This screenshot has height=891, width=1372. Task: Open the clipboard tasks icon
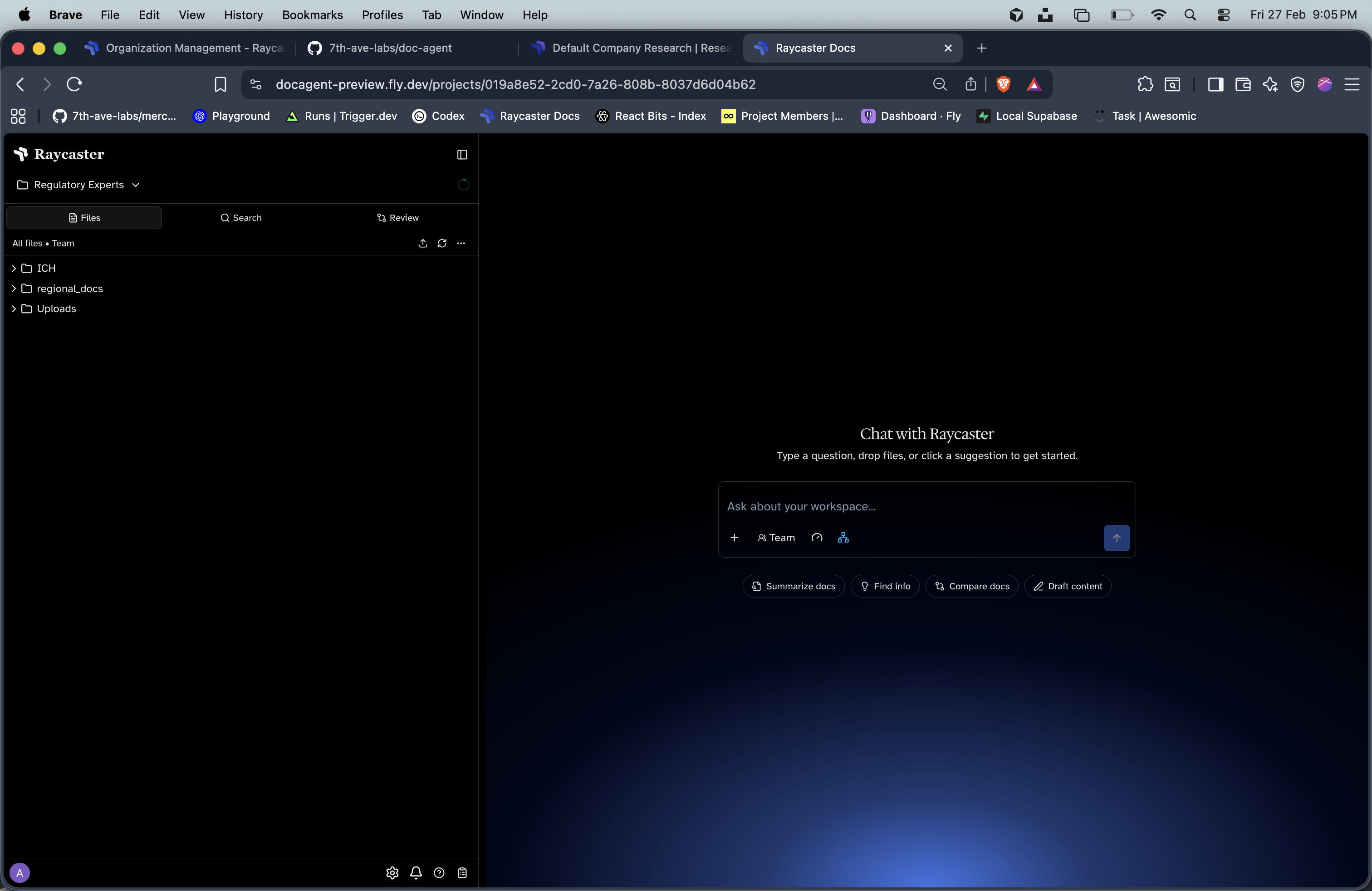click(462, 872)
